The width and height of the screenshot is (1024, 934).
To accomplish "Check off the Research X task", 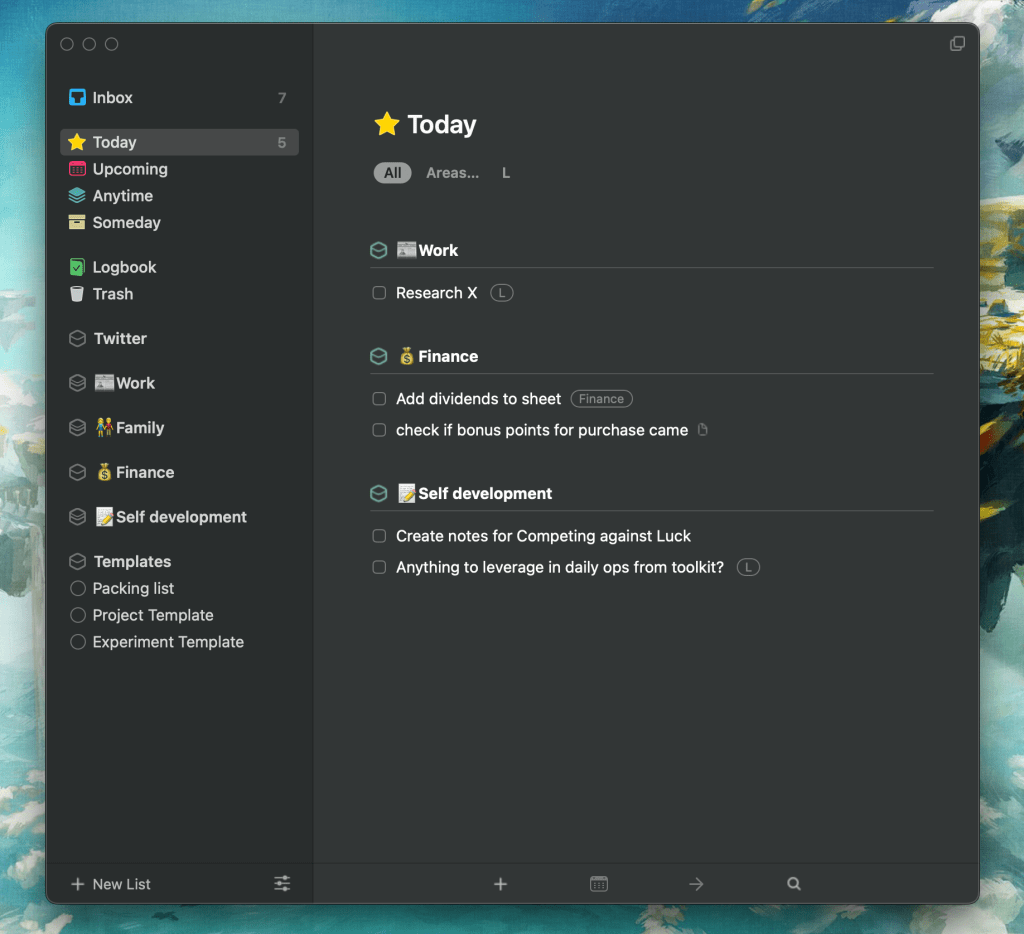I will click(x=379, y=292).
